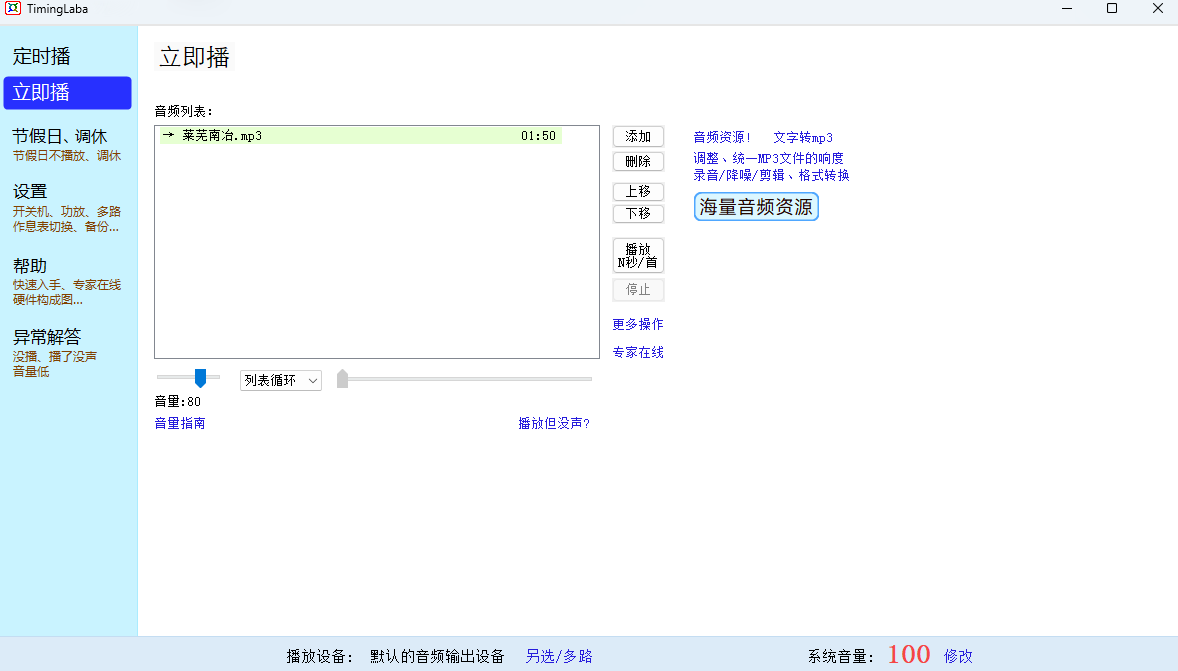The height and width of the screenshot is (671, 1178).
Task: Click the playback progress slider thumb
Action: coord(342,379)
